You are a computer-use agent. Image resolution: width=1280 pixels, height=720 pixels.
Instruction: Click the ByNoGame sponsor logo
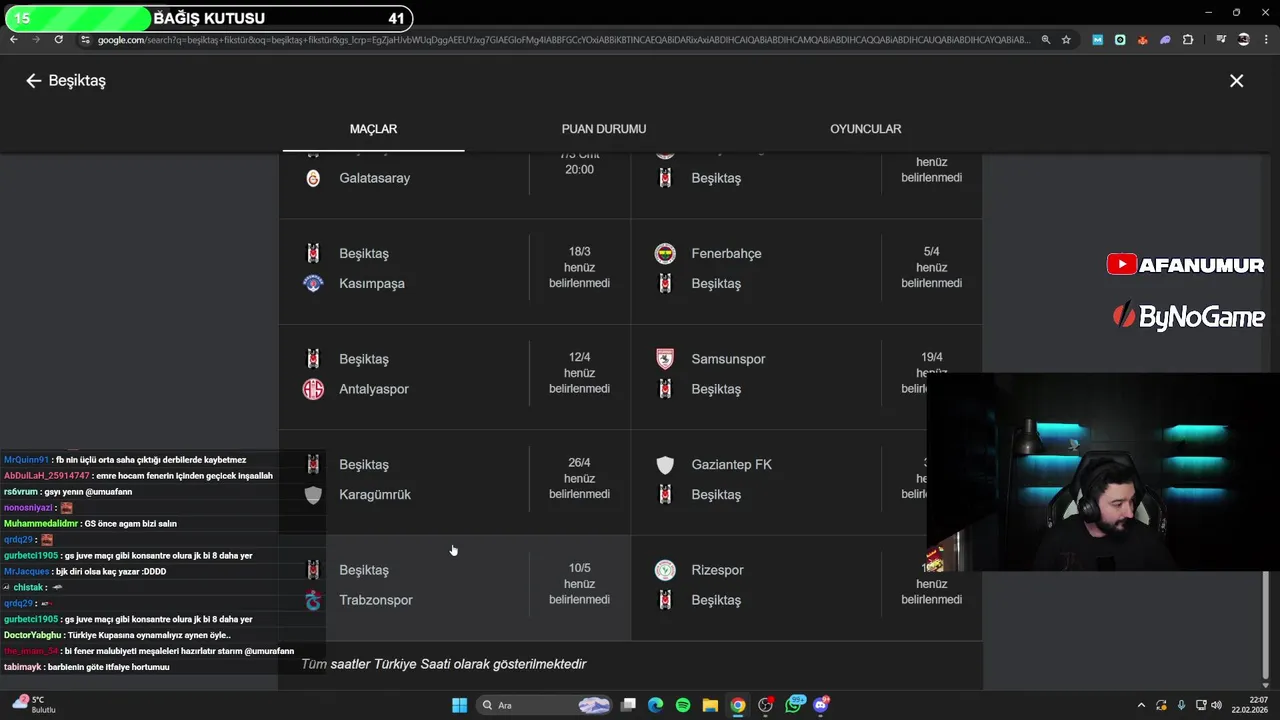click(x=1189, y=316)
